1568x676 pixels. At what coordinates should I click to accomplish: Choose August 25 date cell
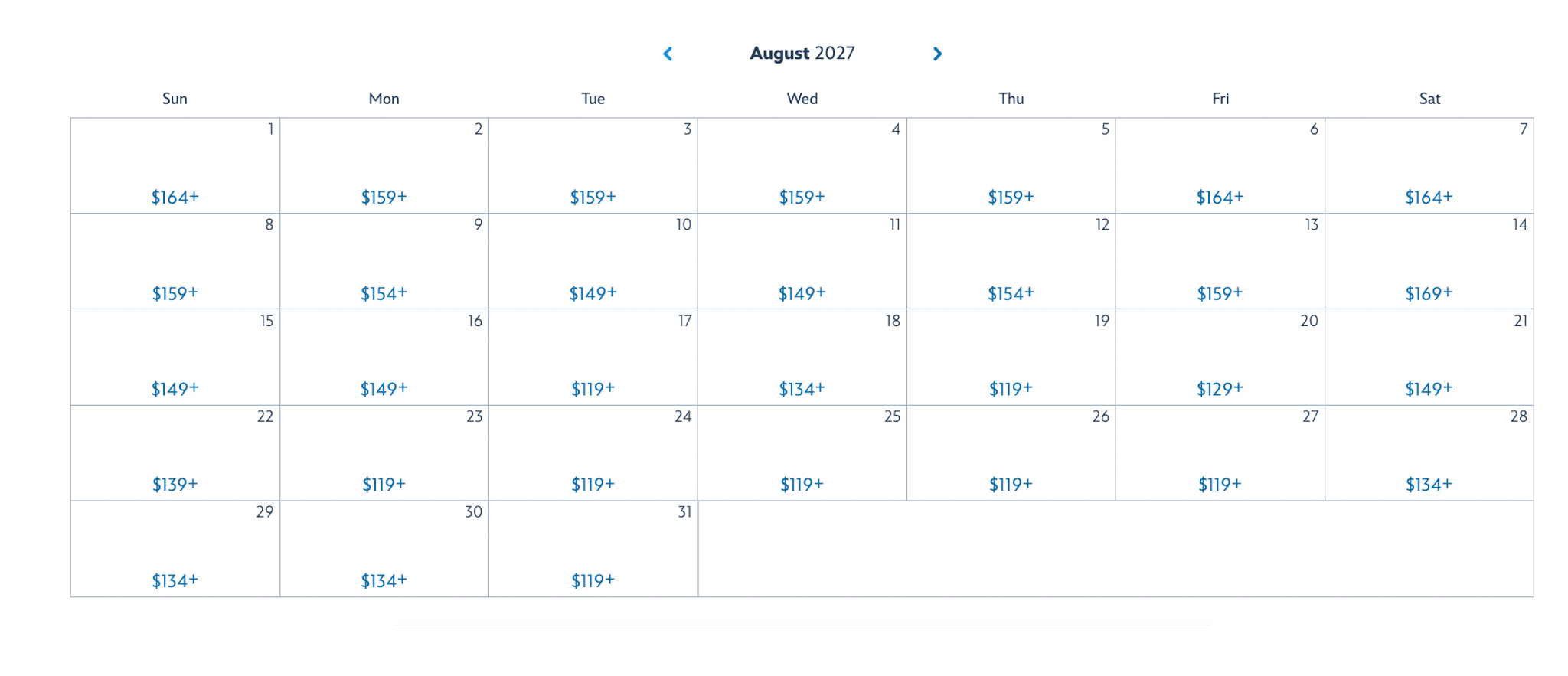point(802,453)
